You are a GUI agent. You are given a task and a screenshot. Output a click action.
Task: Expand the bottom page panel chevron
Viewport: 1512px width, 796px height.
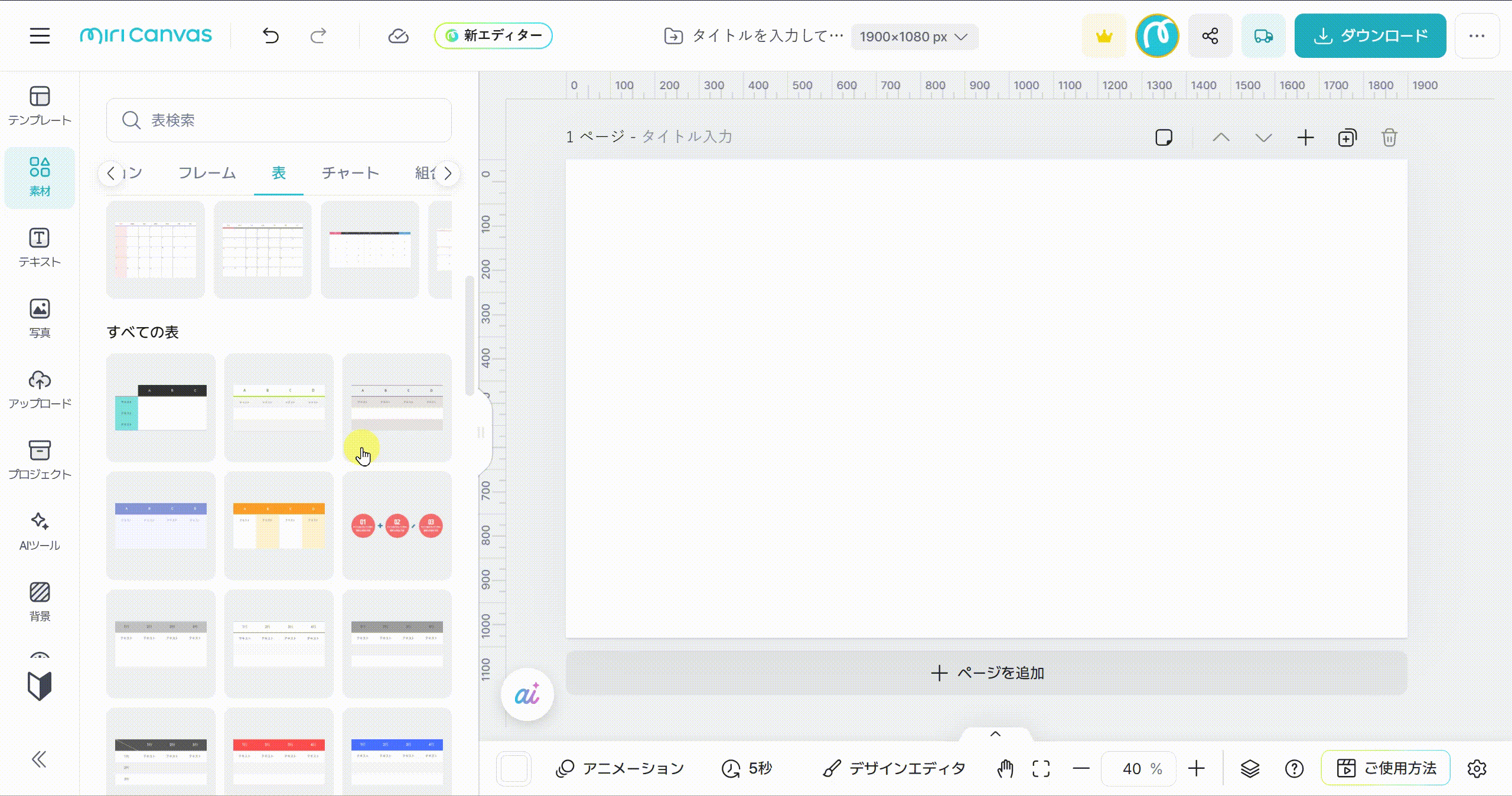995,734
